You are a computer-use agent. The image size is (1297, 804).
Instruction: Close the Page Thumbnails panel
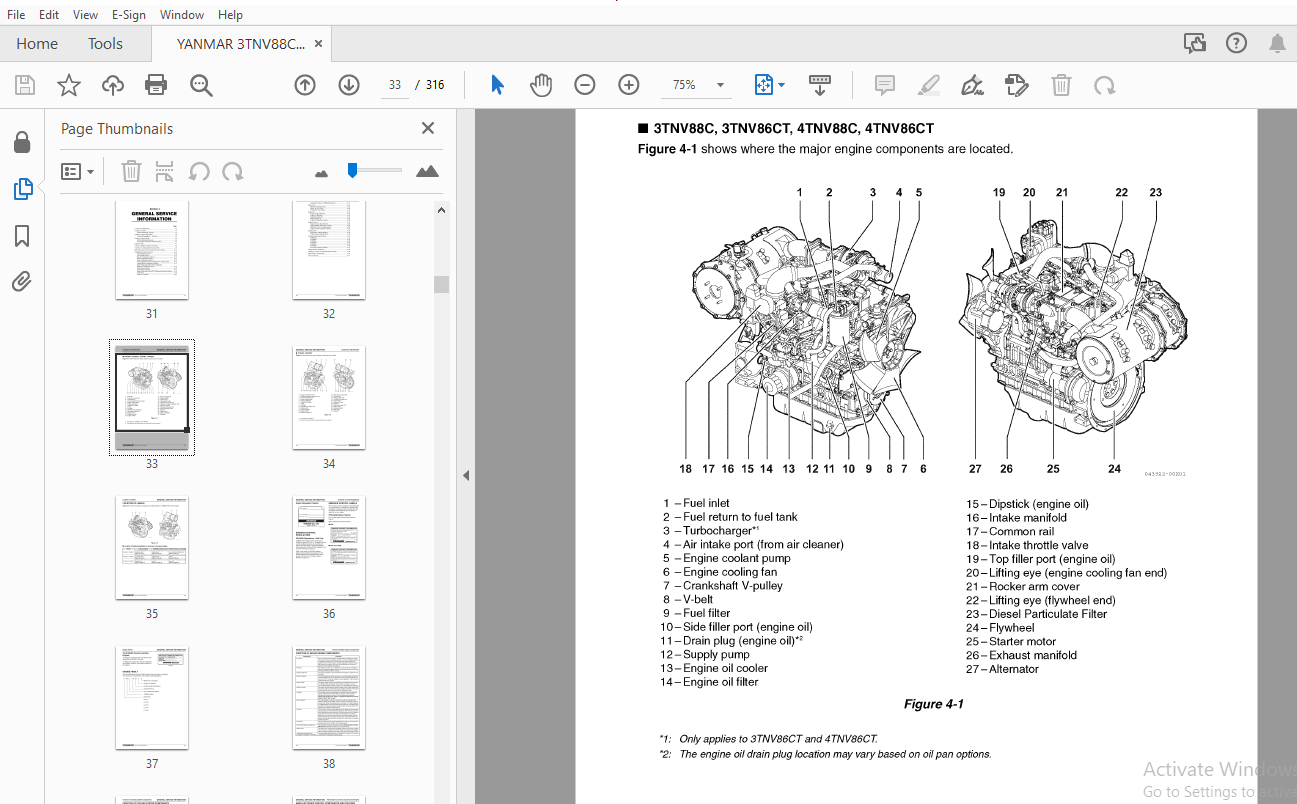[428, 128]
